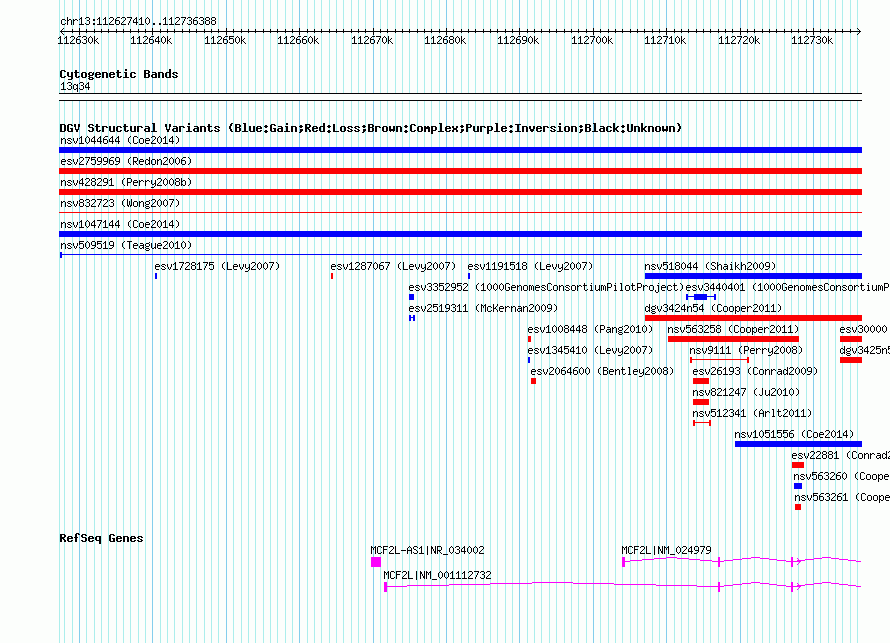890x643 pixels.
Task: Click the red loss bar for nsv563258 (Cooper2011)
Action: (733, 339)
